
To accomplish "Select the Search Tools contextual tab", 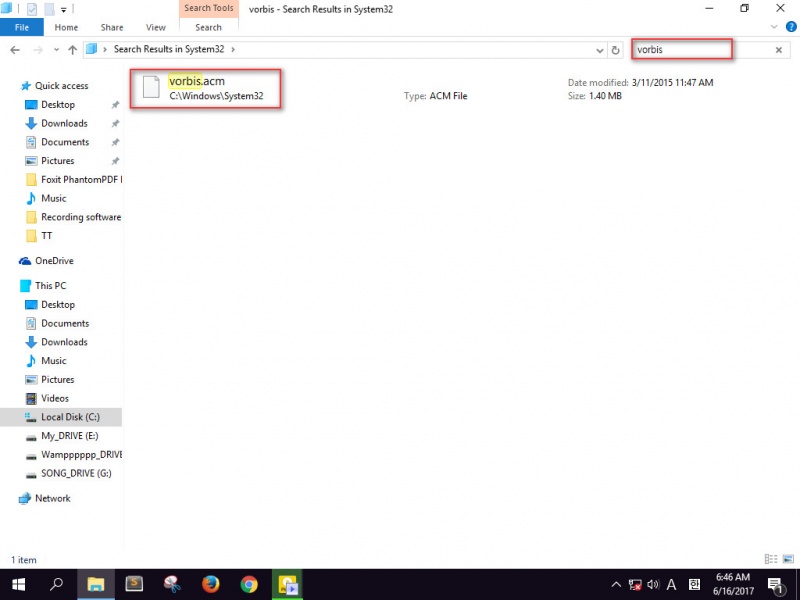I will pos(209,8).
